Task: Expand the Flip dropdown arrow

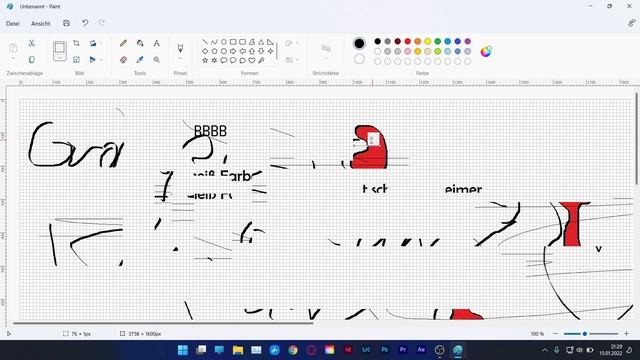Action: [101, 60]
